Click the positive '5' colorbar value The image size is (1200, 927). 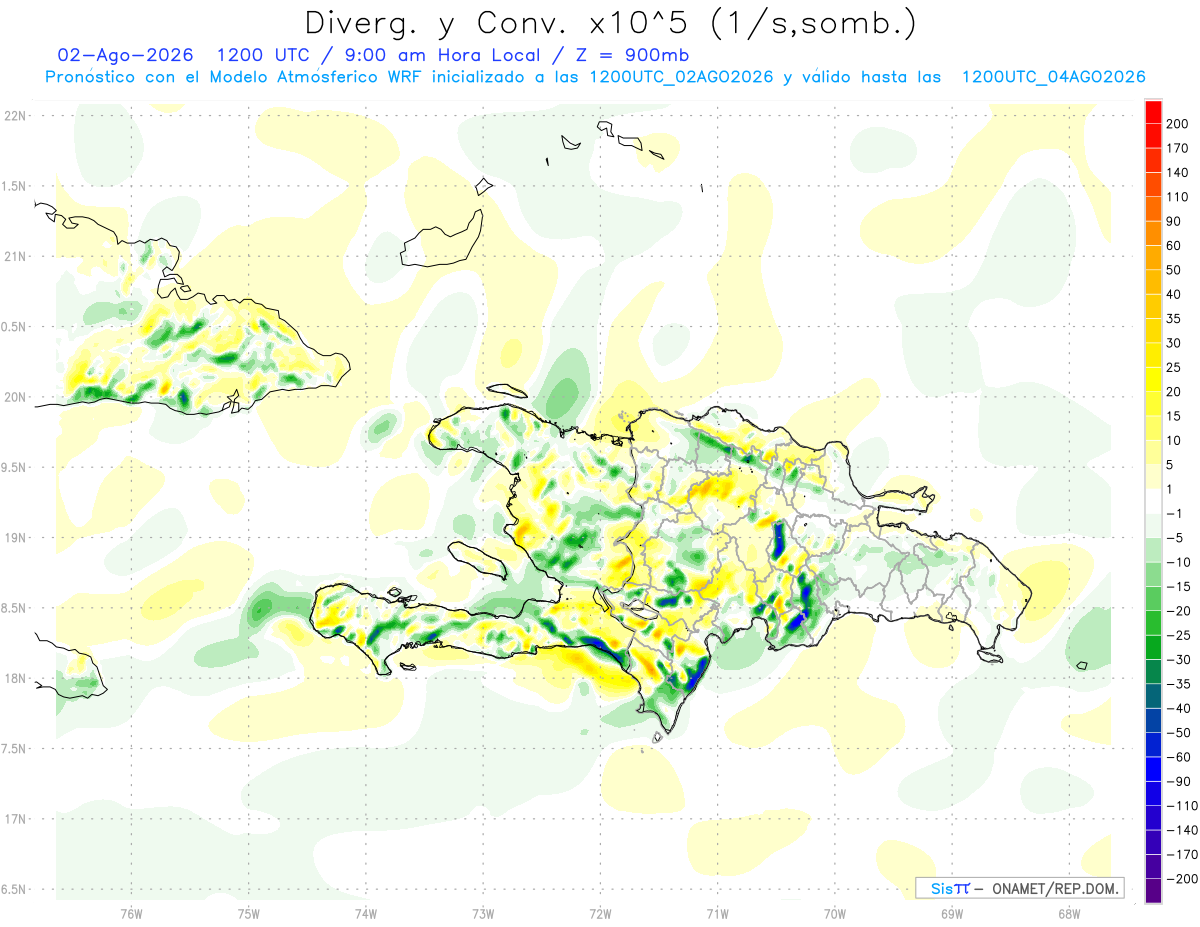tap(1171, 465)
